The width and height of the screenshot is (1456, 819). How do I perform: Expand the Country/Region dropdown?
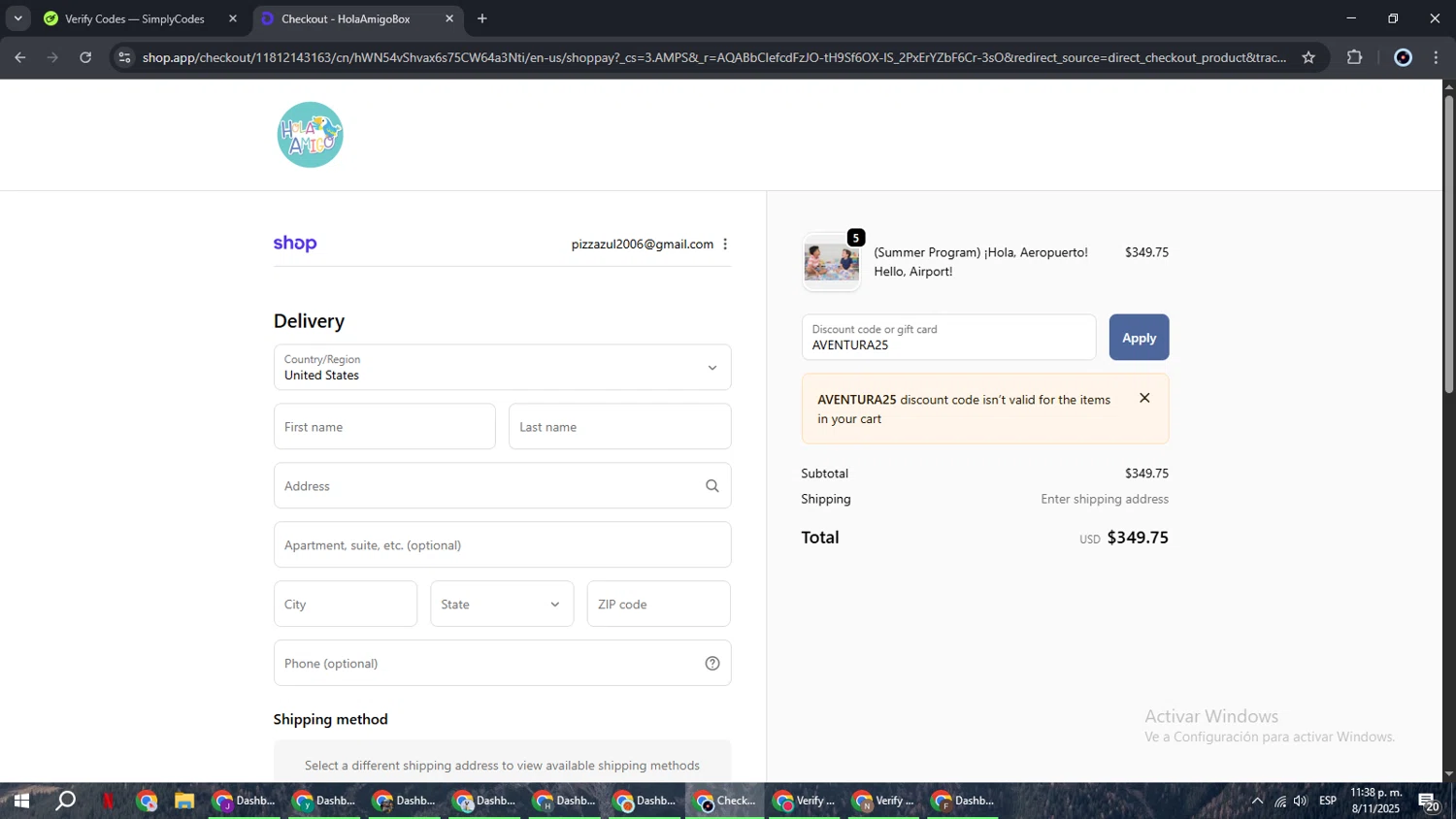502,368
